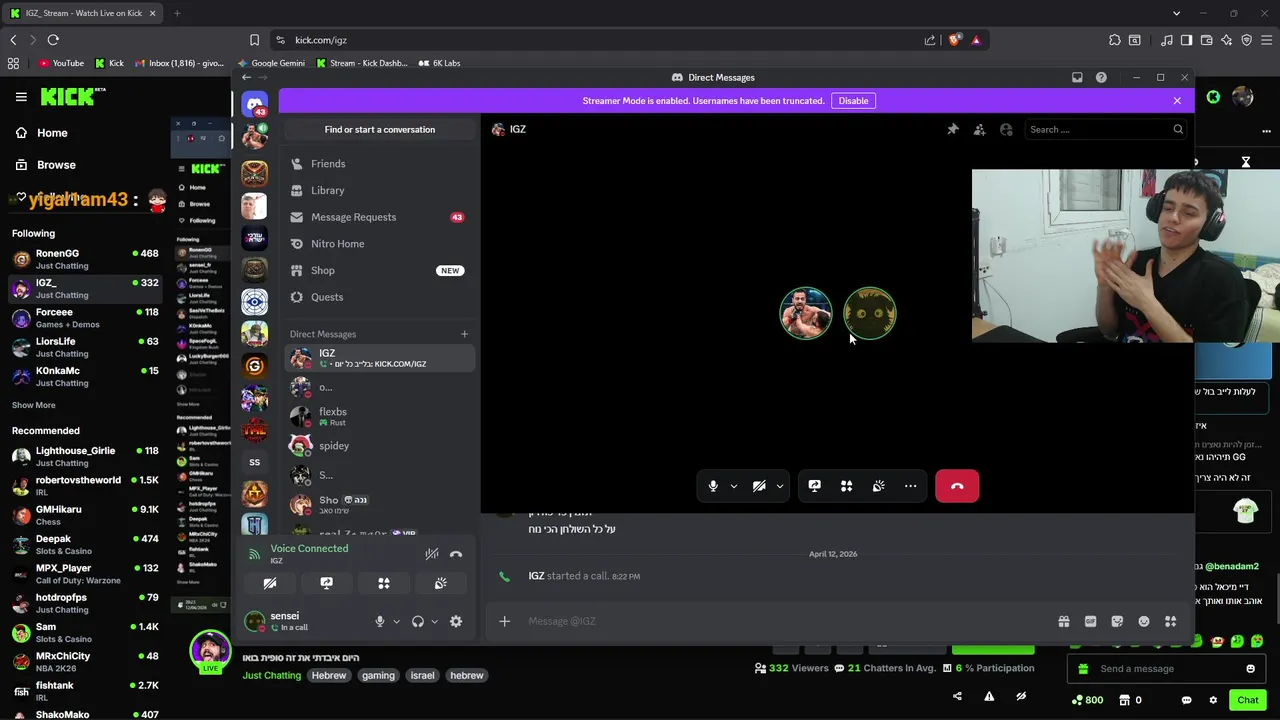Image resolution: width=1280 pixels, height=720 pixels.
Task: Open Shop in Discord sidebar
Action: [380, 270]
